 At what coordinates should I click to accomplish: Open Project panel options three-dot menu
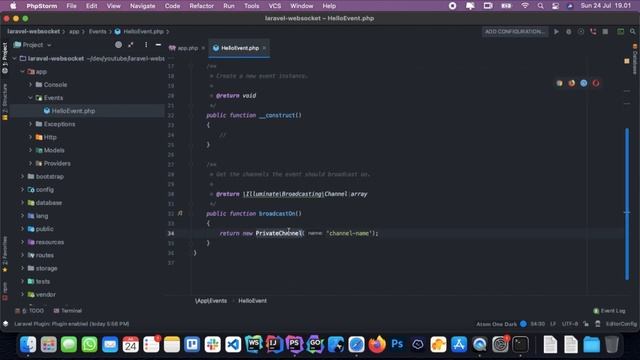click(x=146, y=45)
